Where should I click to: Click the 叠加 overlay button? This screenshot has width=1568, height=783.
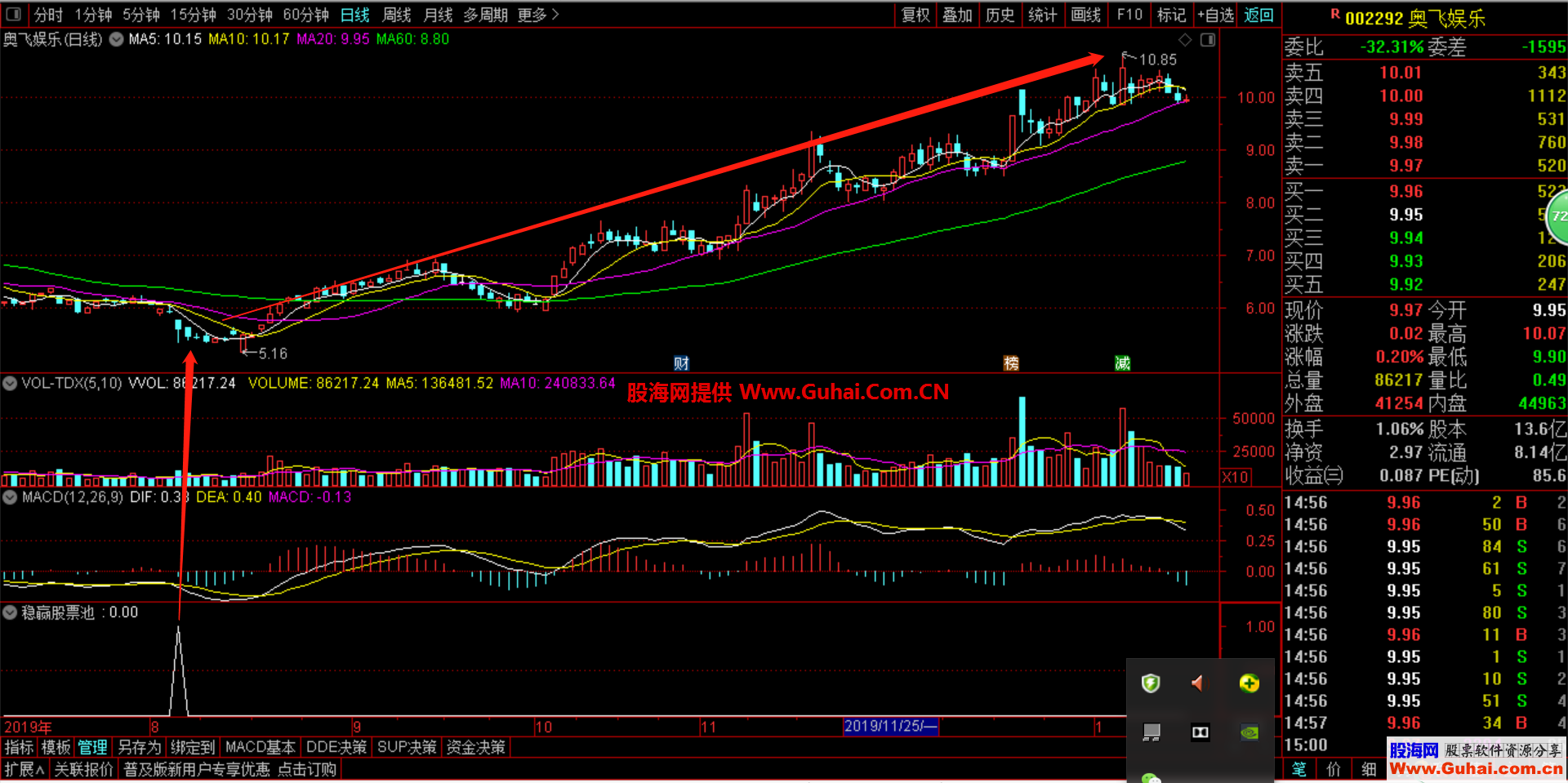coord(957,15)
